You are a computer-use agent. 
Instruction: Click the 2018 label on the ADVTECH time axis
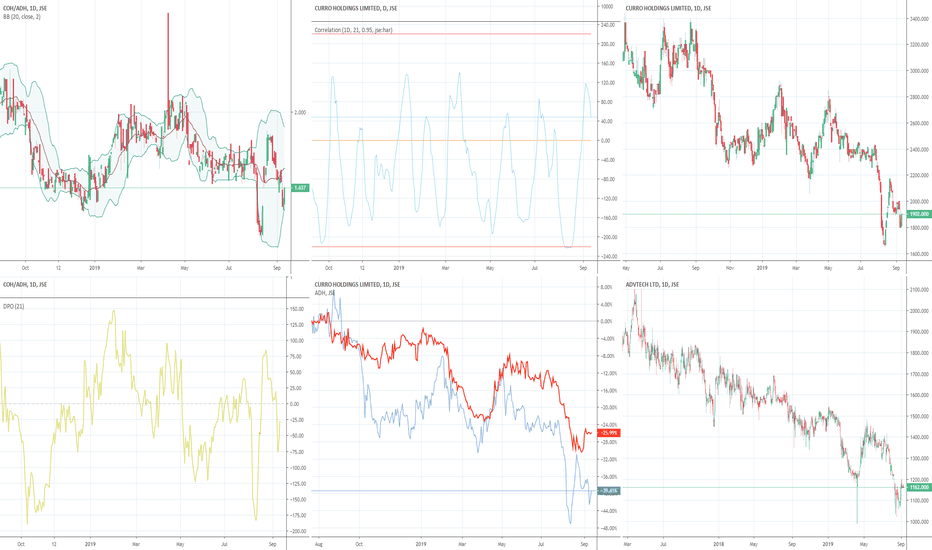[x=719, y=544]
